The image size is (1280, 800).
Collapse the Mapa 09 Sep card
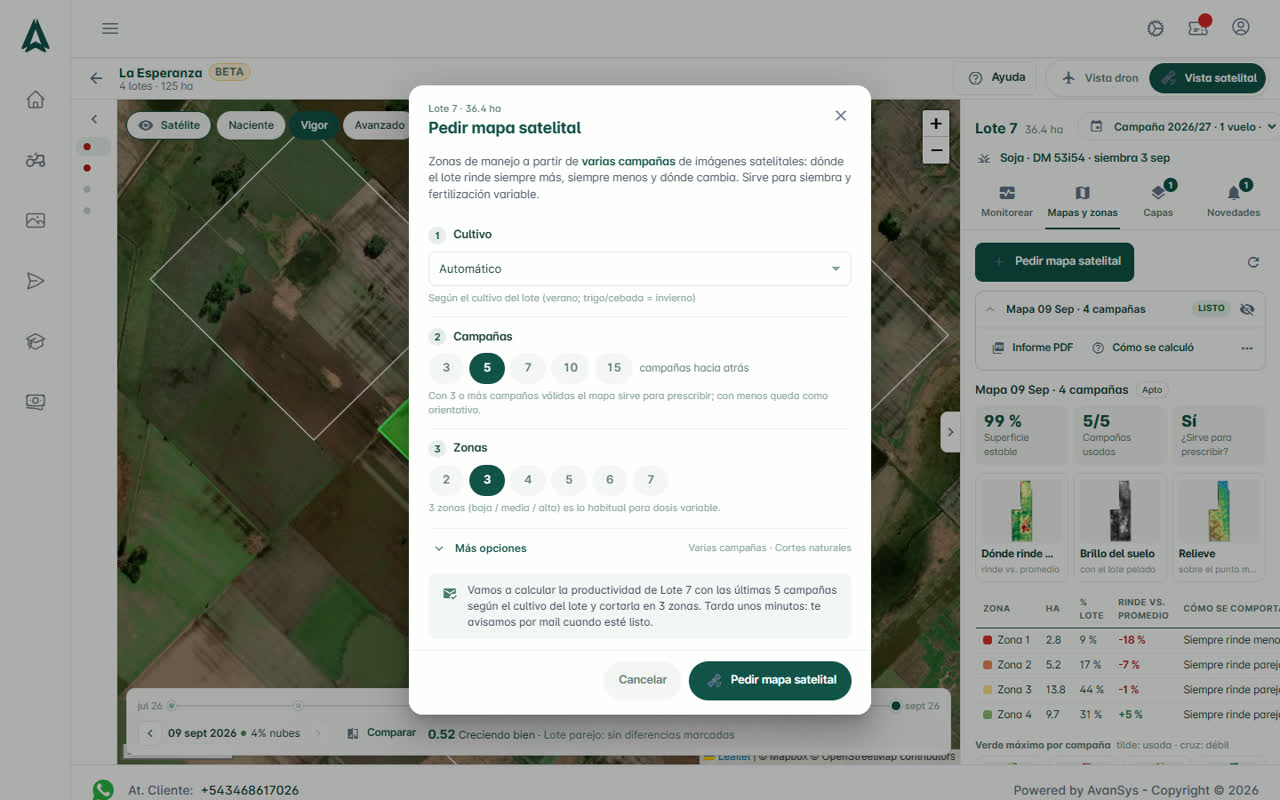point(991,309)
